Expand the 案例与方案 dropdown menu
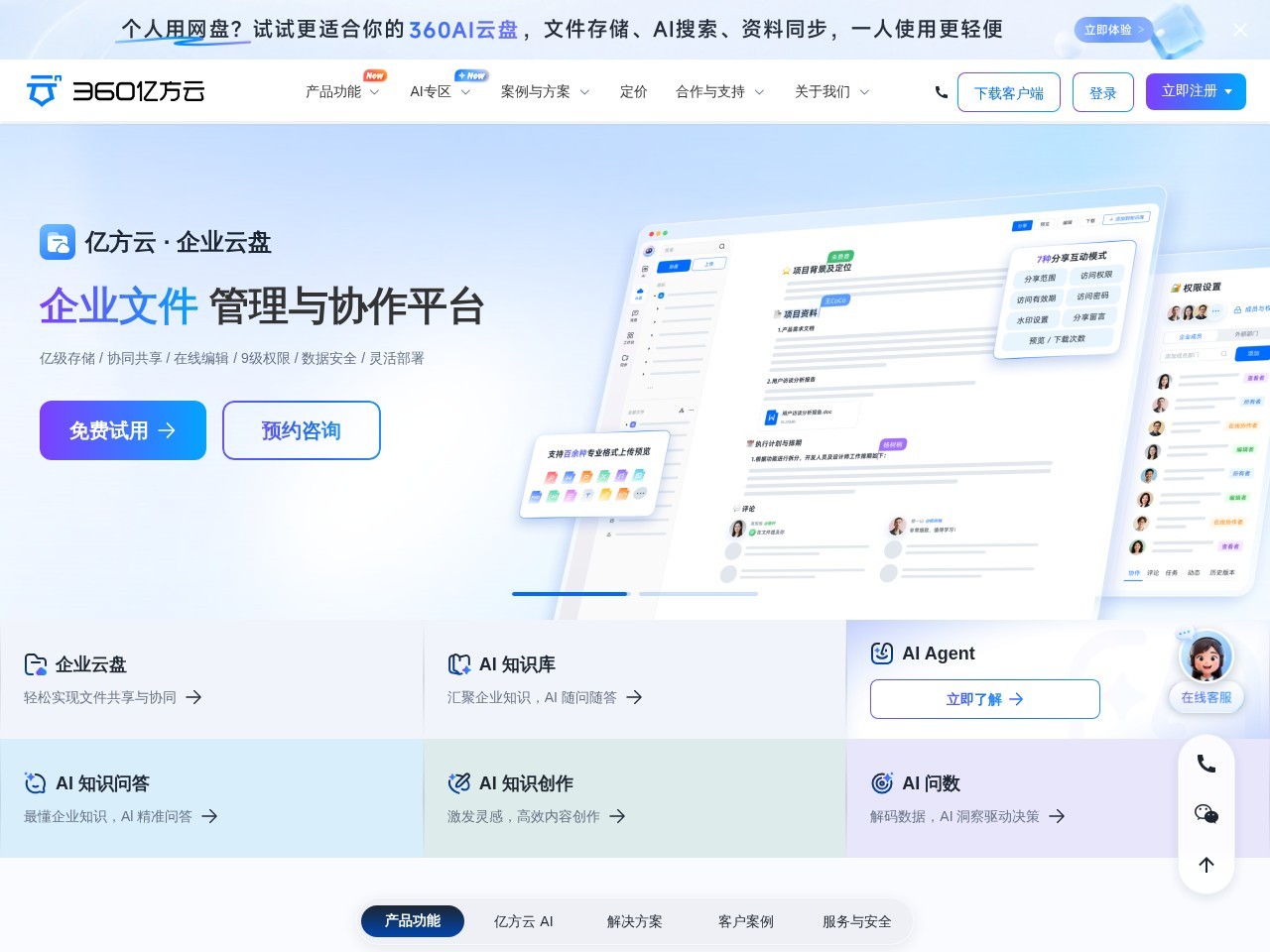1270x952 pixels. 545,92
